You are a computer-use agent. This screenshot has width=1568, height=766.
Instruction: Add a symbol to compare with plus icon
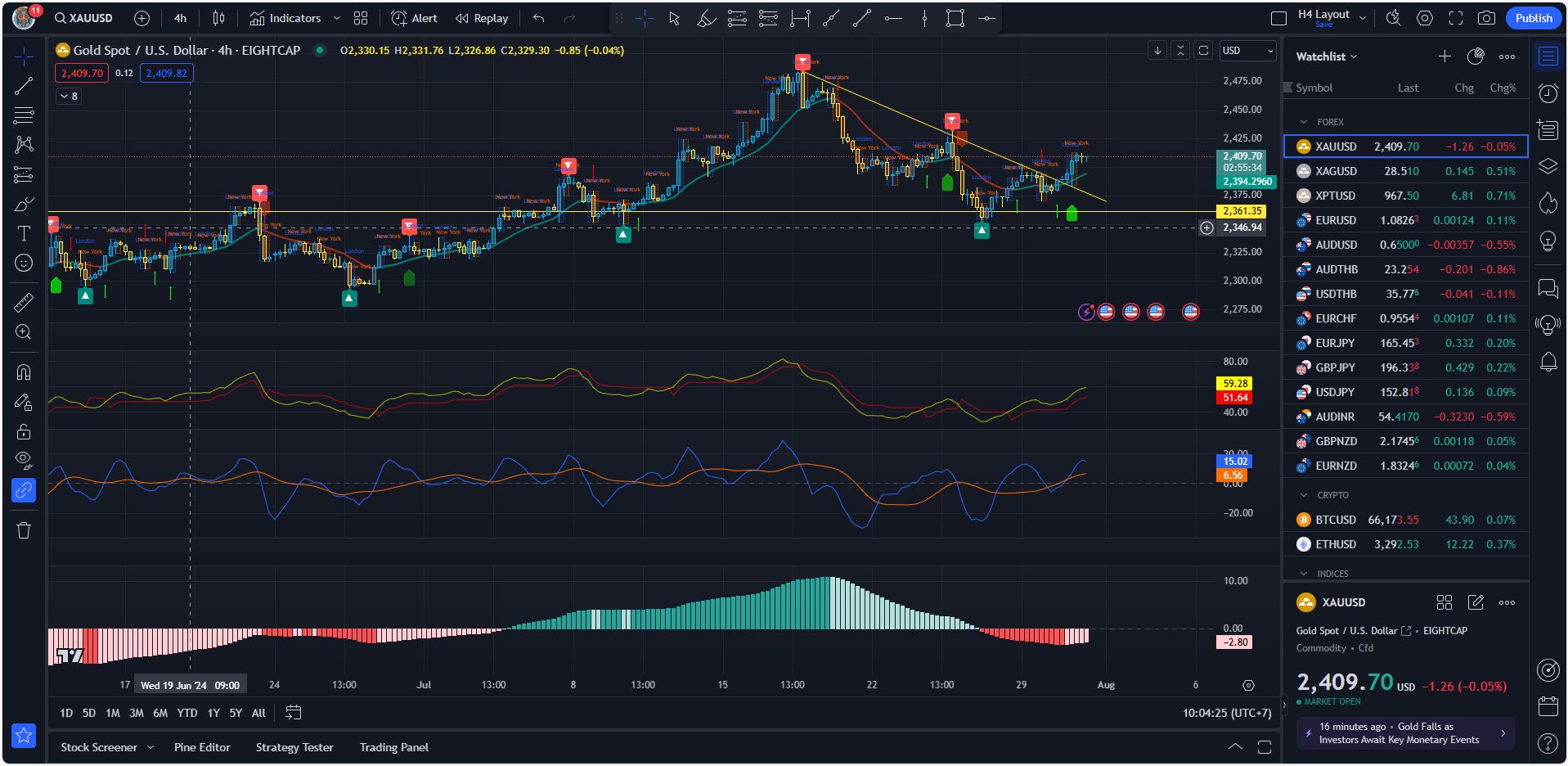142,18
